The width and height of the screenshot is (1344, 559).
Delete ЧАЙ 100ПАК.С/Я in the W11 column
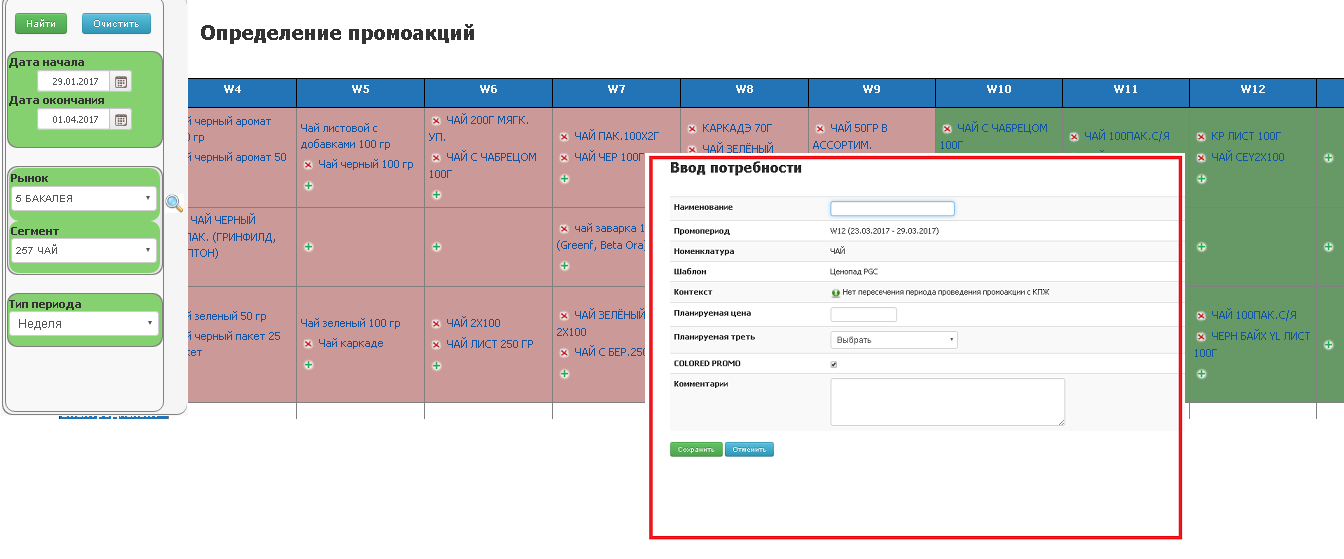pos(1074,136)
